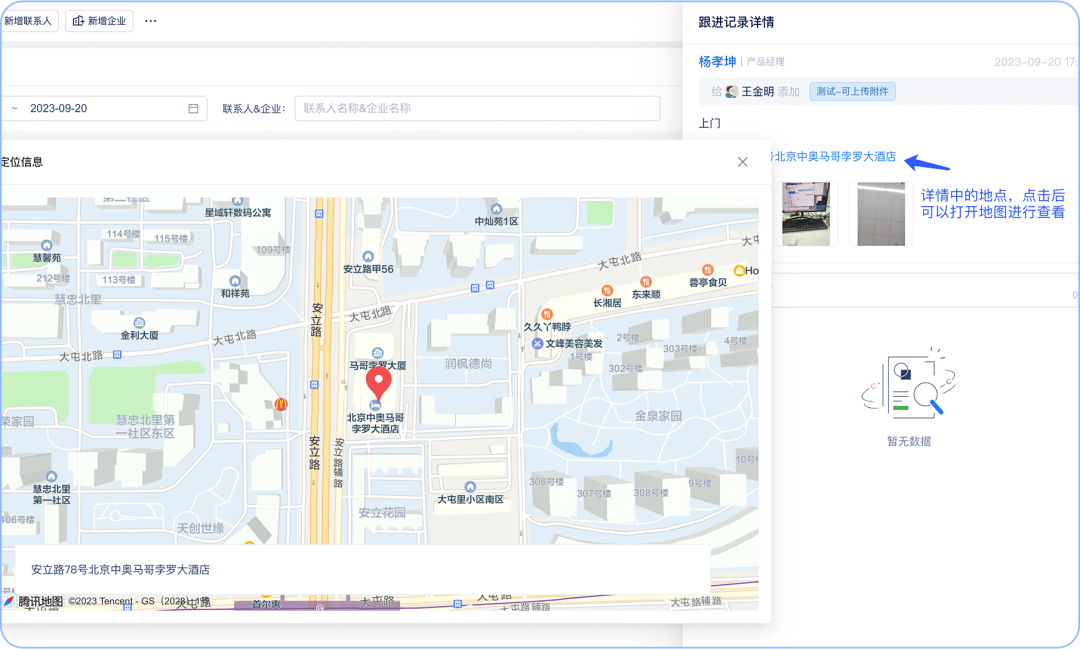Image resolution: width=1080 pixels, height=649 pixels.
Task: Click the 北京中奥马哥孛罗大酒店 hotel icon under the pin
Action: (375, 405)
